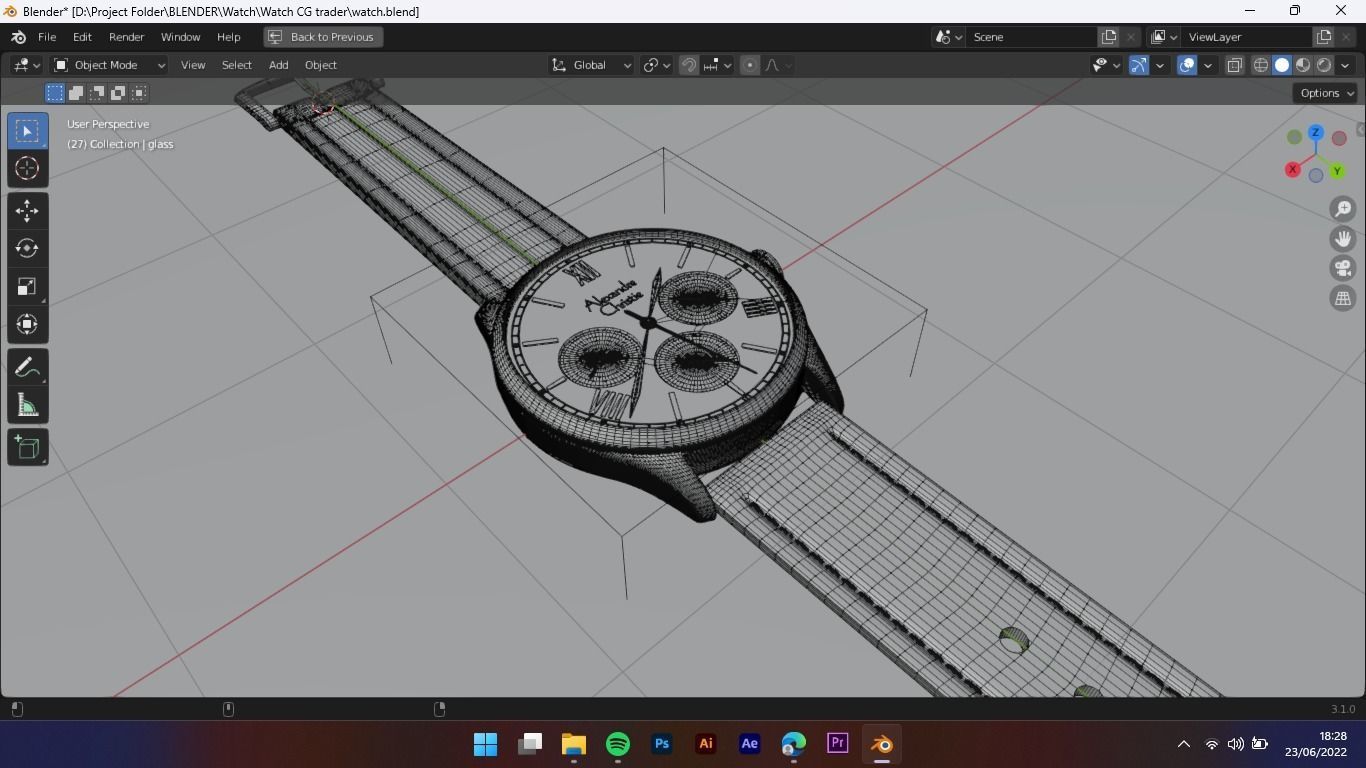The width and height of the screenshot is (1366, 768).
Task: Choose the Add Cube tool
Action: 27,447
